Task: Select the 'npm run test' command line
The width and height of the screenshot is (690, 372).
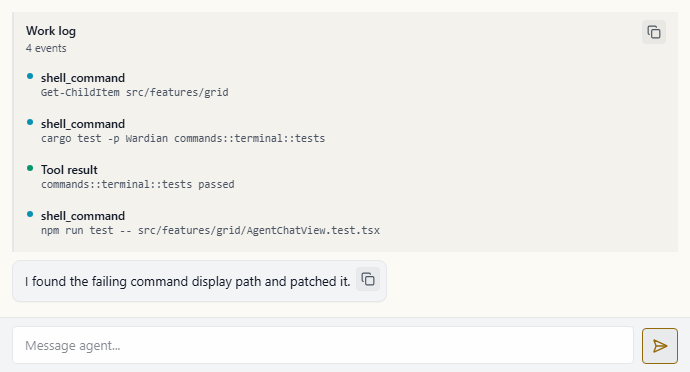Action: [210, 230]
